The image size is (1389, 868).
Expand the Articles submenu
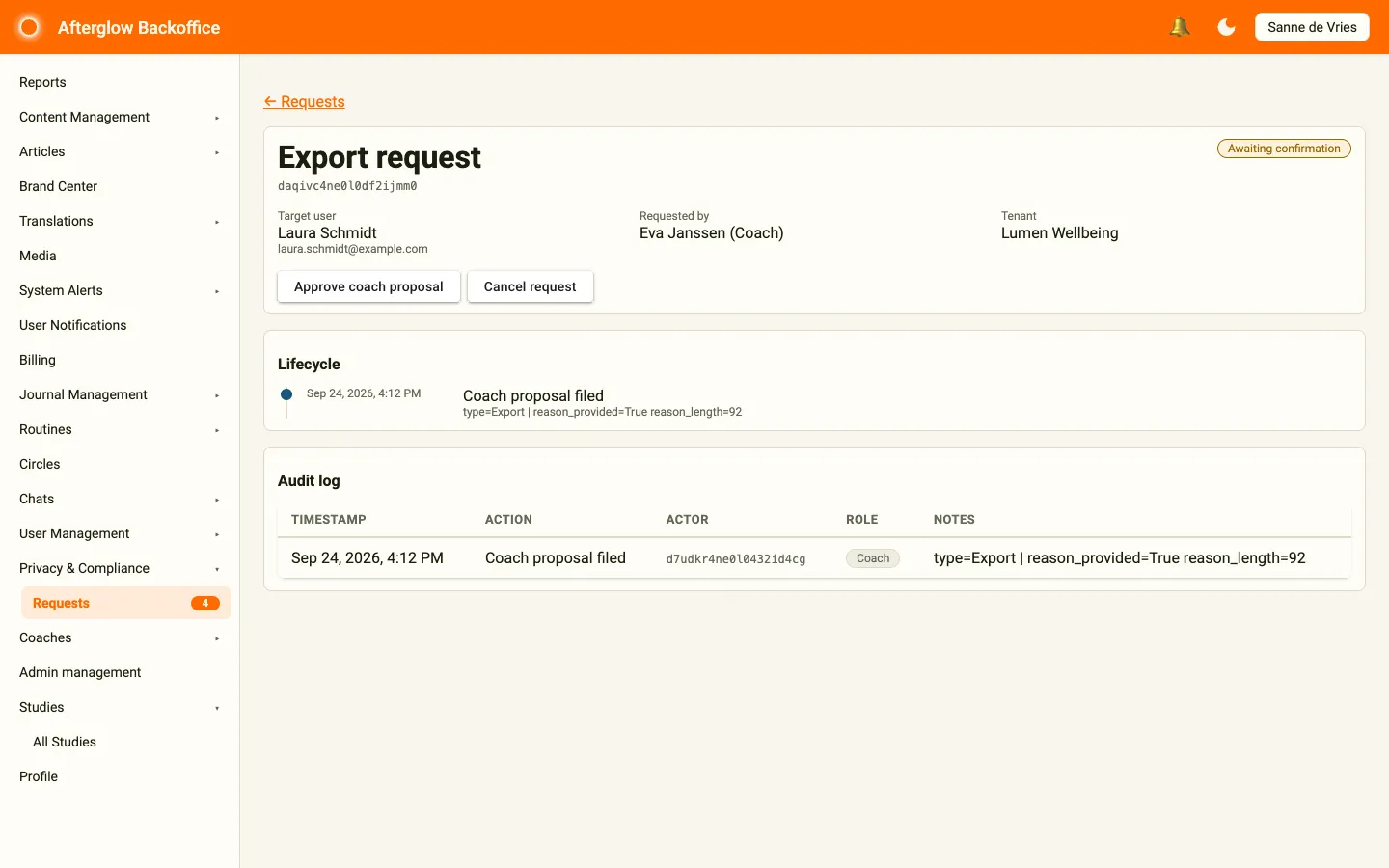coord(120,151)
